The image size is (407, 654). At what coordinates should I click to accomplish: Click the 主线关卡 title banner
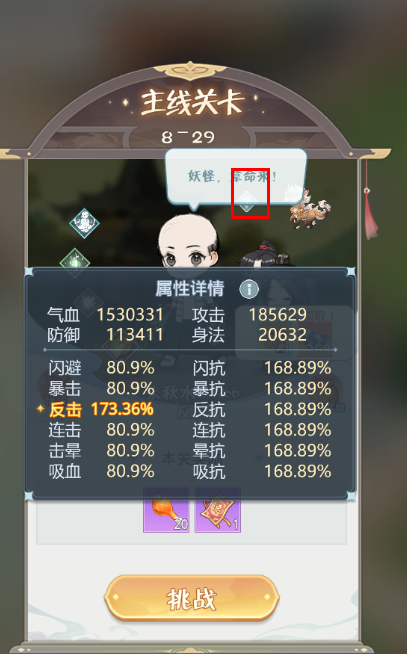[x=192, y=103]
